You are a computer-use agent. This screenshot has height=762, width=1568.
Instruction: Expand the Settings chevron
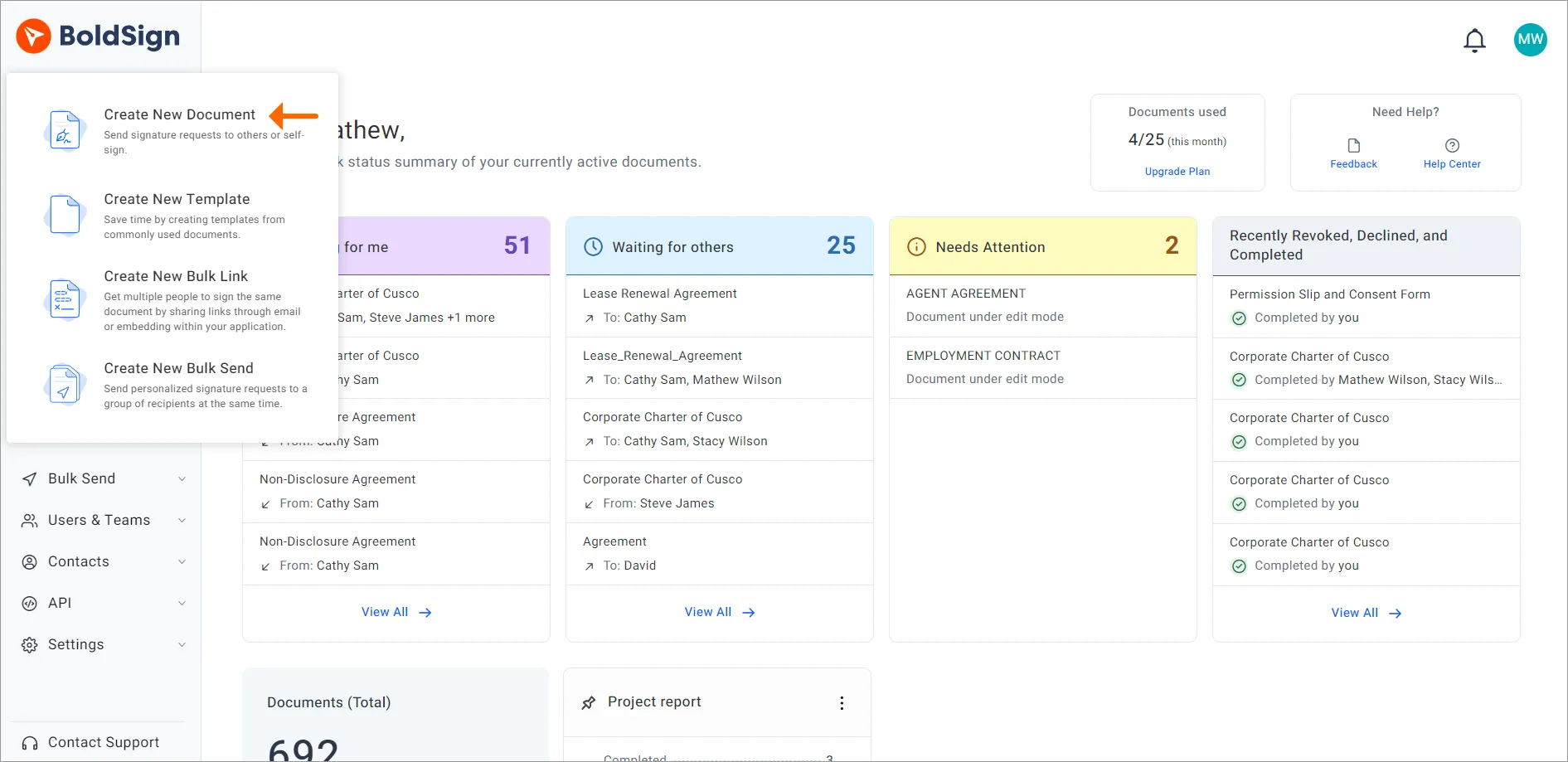(182, 644)
